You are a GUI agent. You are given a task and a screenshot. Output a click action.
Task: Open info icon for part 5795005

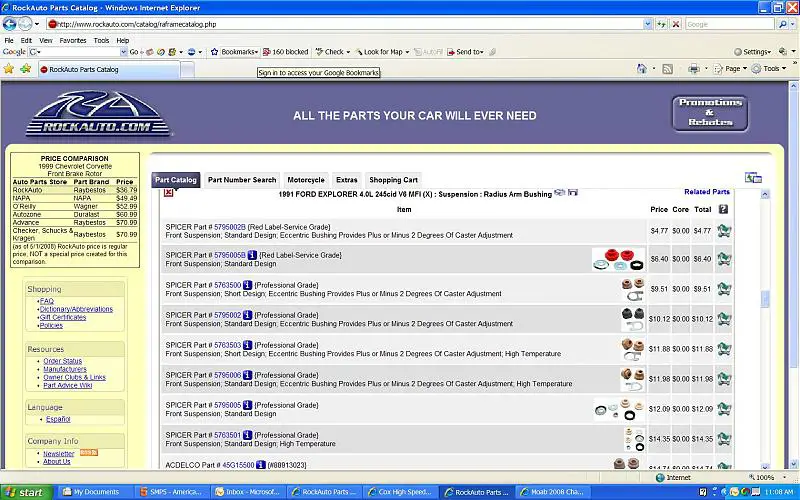[x=247, y=405]
